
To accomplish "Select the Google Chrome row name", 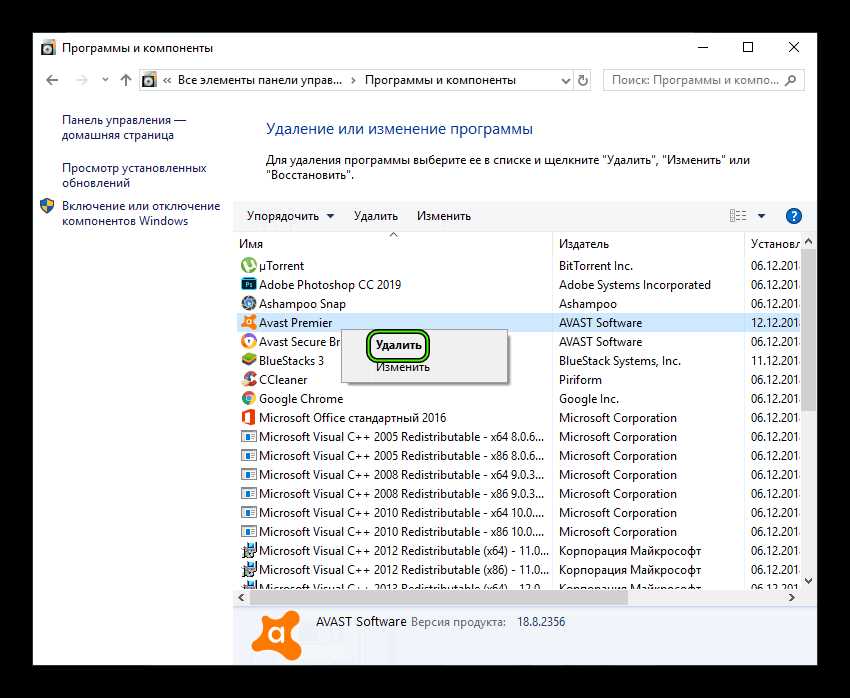I will click(x=301, y=398).
